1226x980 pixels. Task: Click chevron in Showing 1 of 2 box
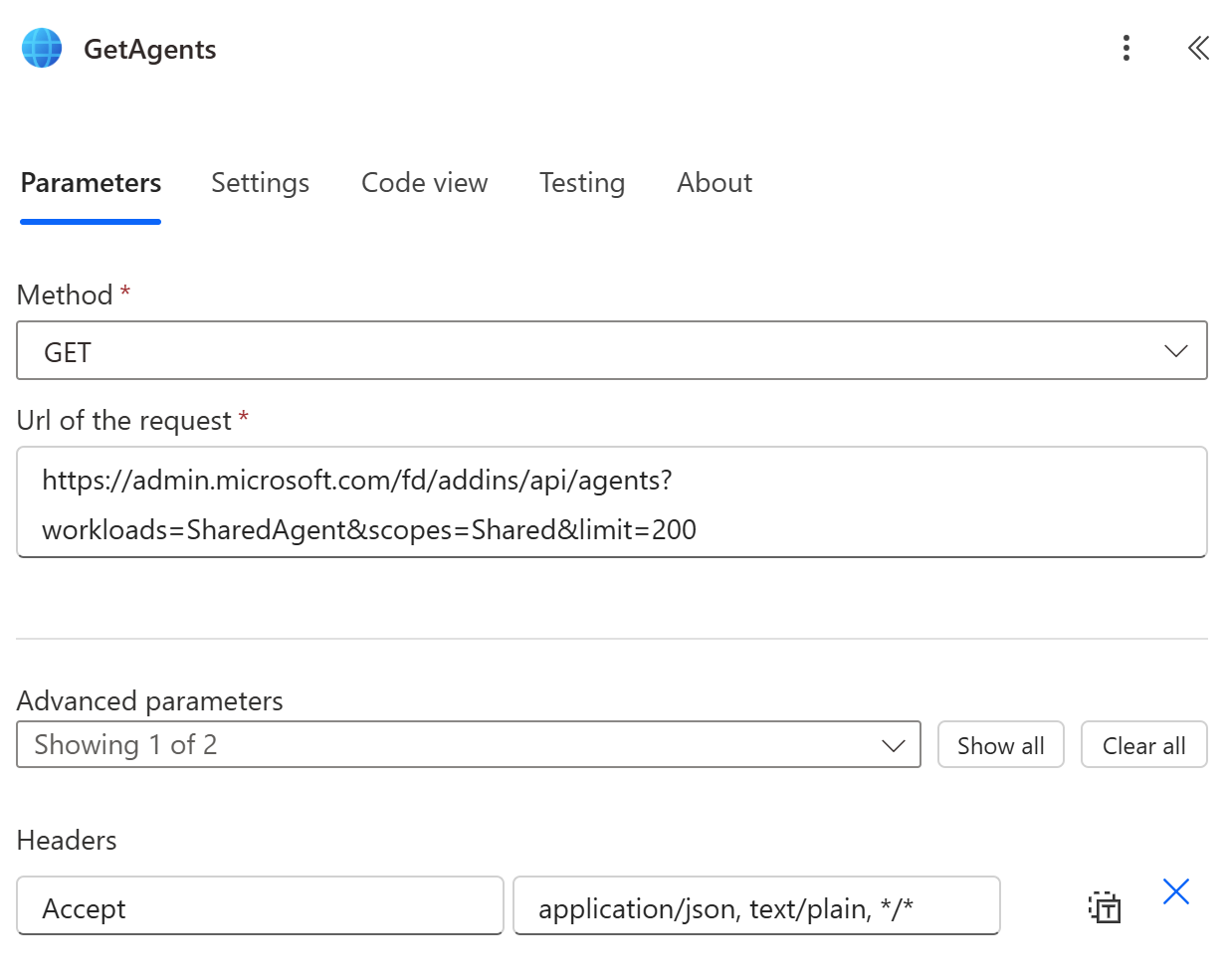click(893, 745)
